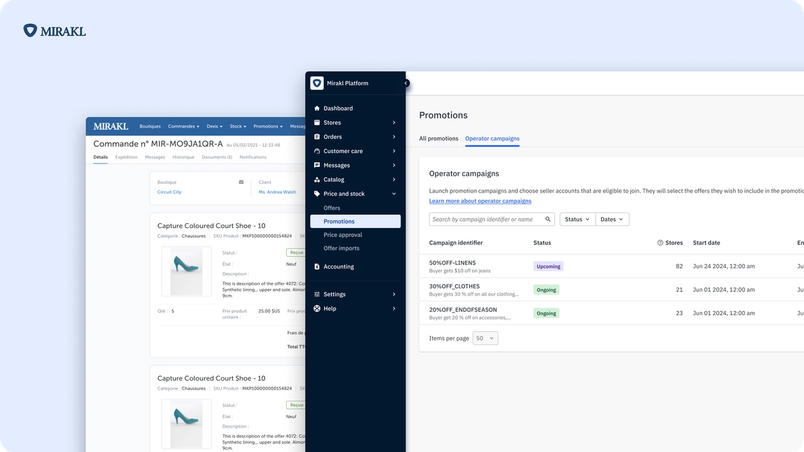The height and width of the screenshot is (452, 804).
Task: Click the Dashboard home icon
Action: click(x=317, y=108)
